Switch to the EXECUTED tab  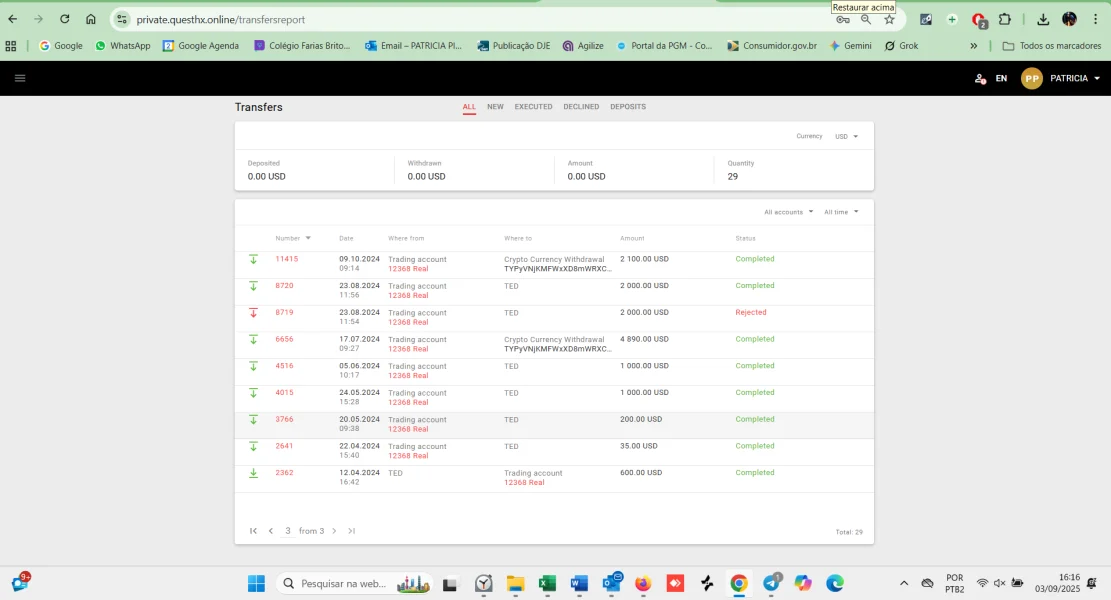pos(533,106)
